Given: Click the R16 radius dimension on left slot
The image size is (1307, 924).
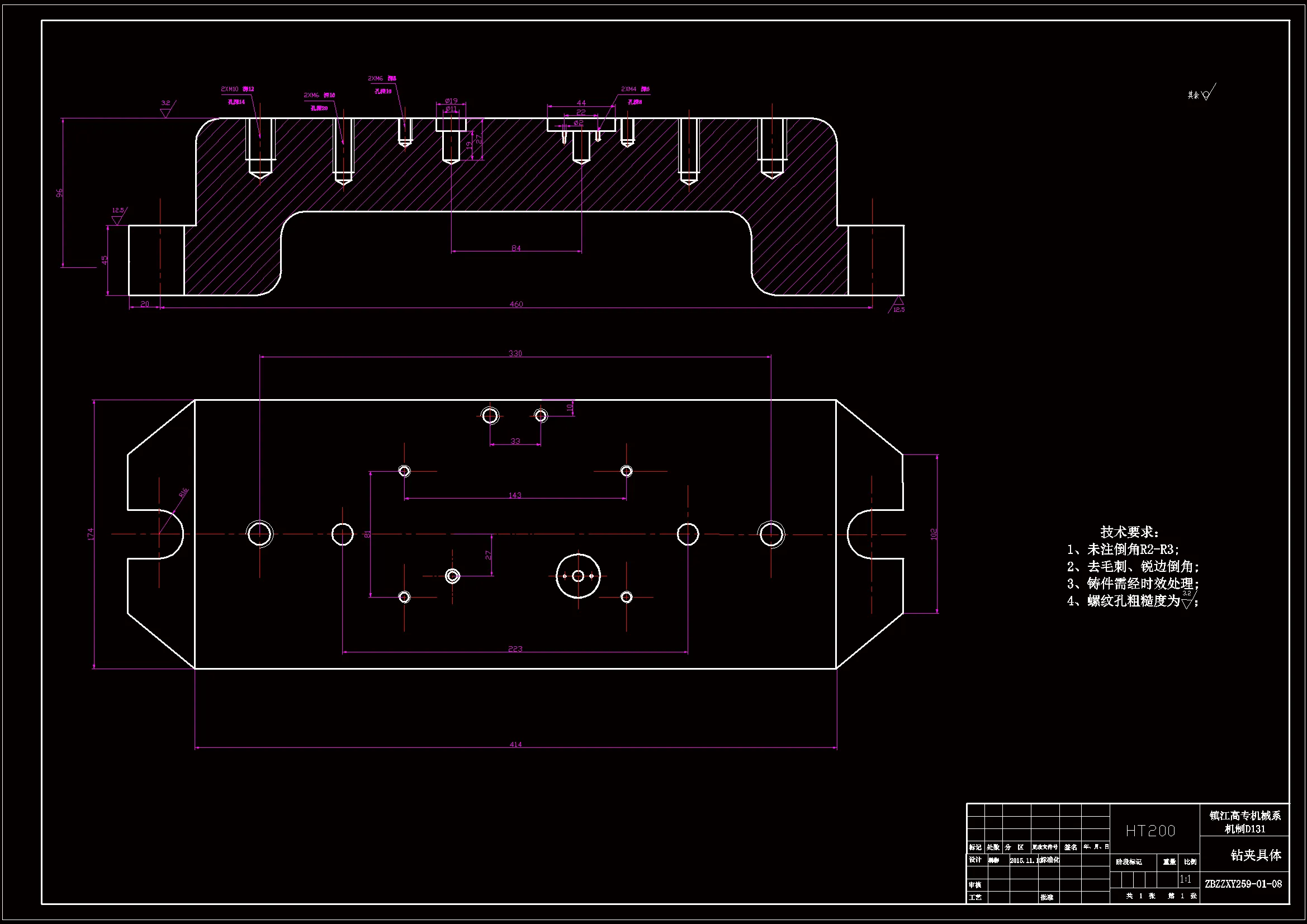Looking at the screenshot, I should (183, 494).
